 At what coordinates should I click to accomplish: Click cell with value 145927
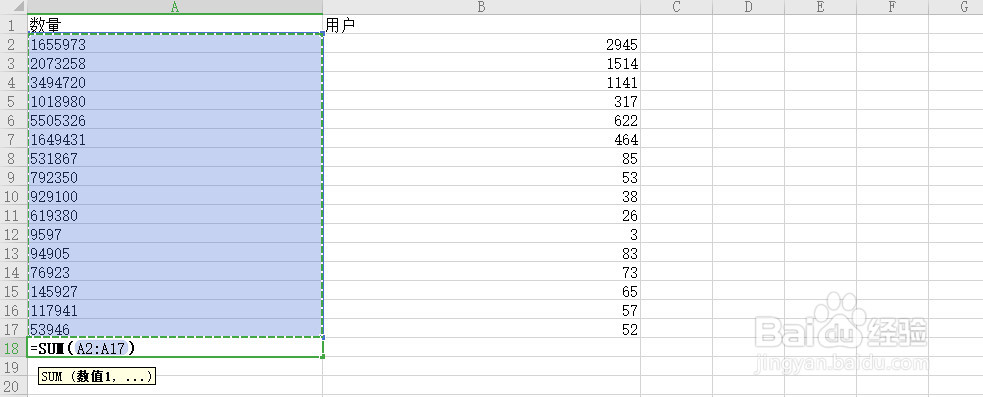[x=175, y=290]
